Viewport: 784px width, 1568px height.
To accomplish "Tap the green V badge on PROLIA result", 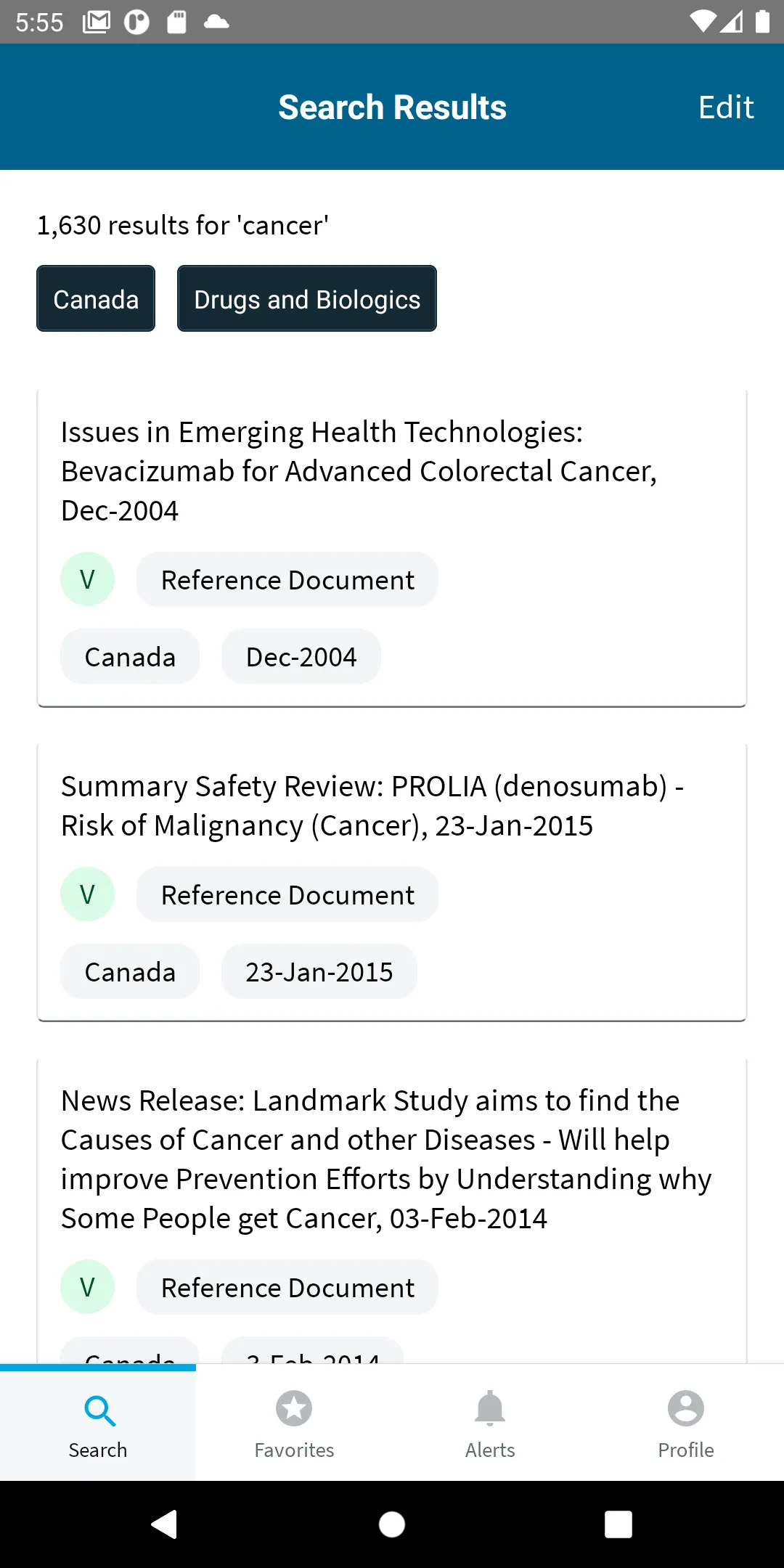I will coord(87,894).
